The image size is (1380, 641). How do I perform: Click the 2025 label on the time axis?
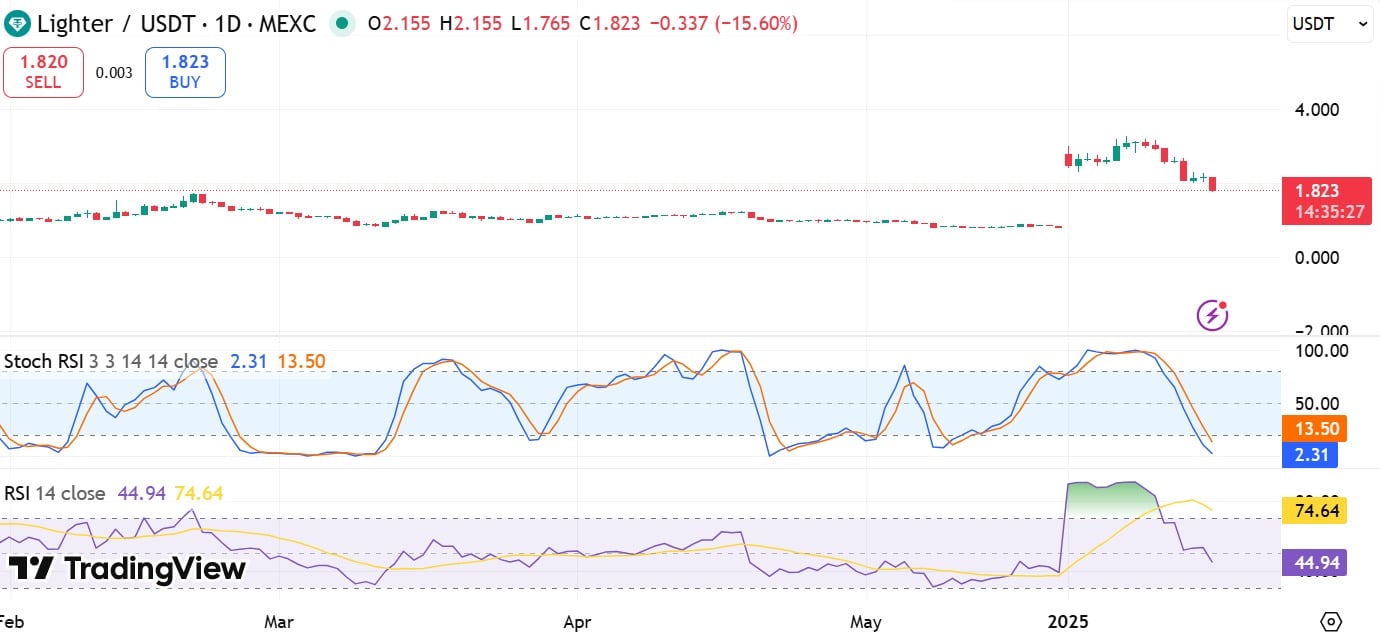(x=1069, y=622)
